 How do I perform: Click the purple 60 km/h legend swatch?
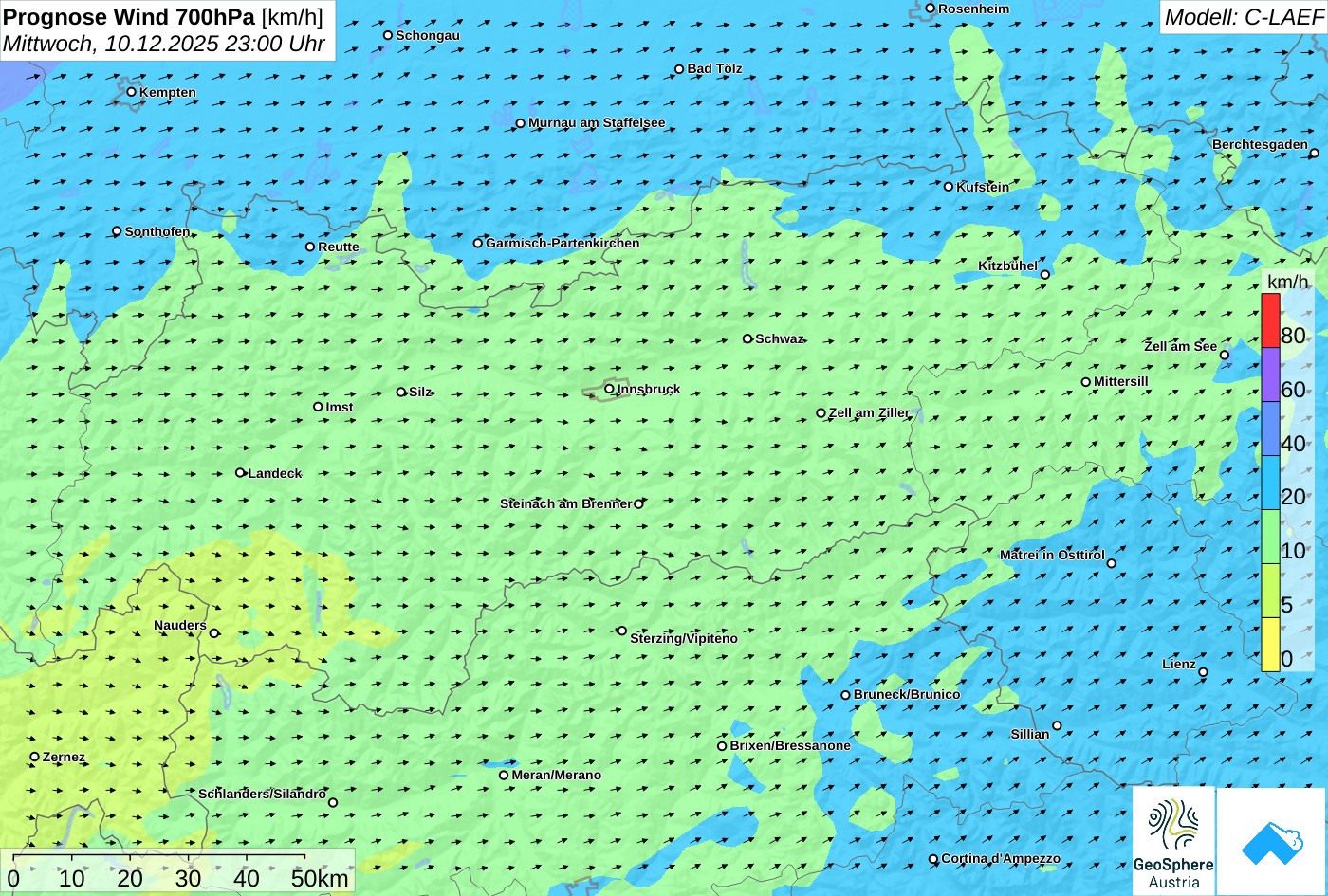[x=1270, y=375]
